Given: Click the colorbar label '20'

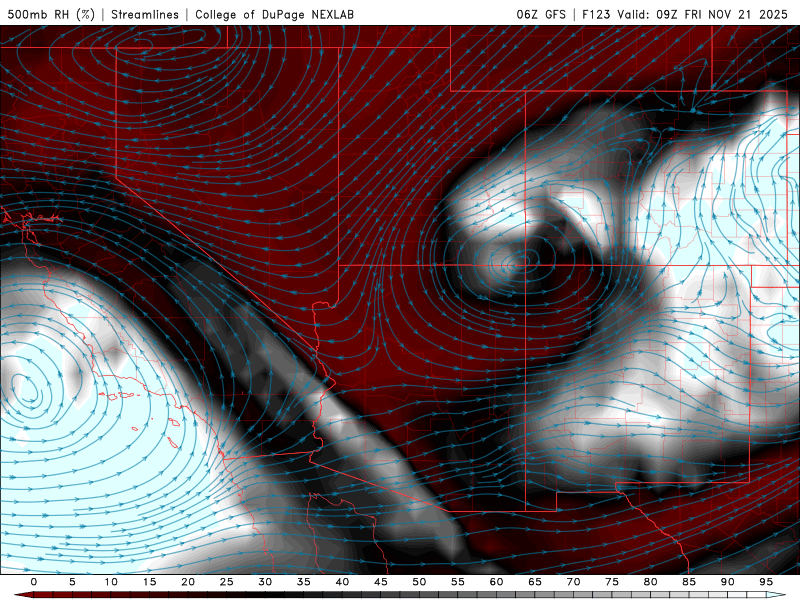Looking at the screenshot, I should coord(188,582).
